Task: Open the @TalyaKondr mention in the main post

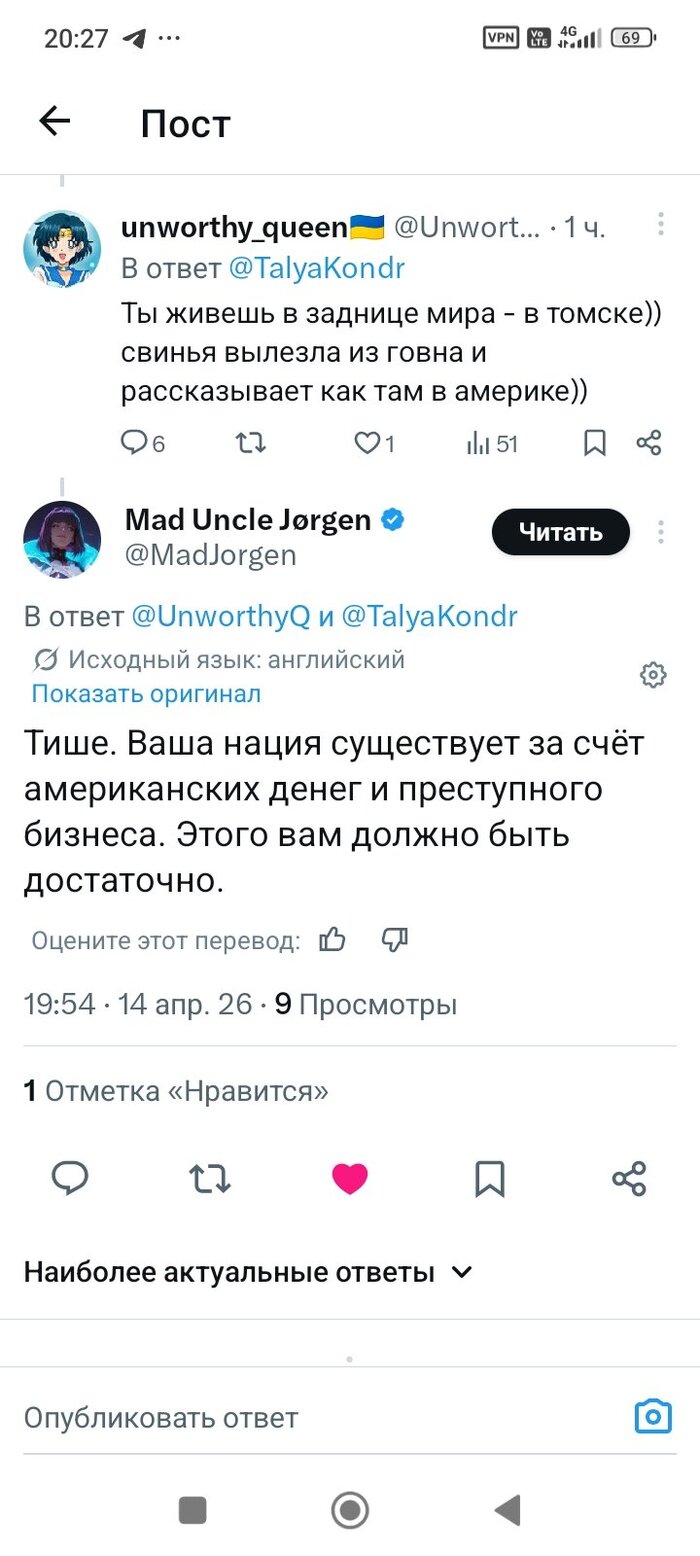Action: [x=430, y=616]
